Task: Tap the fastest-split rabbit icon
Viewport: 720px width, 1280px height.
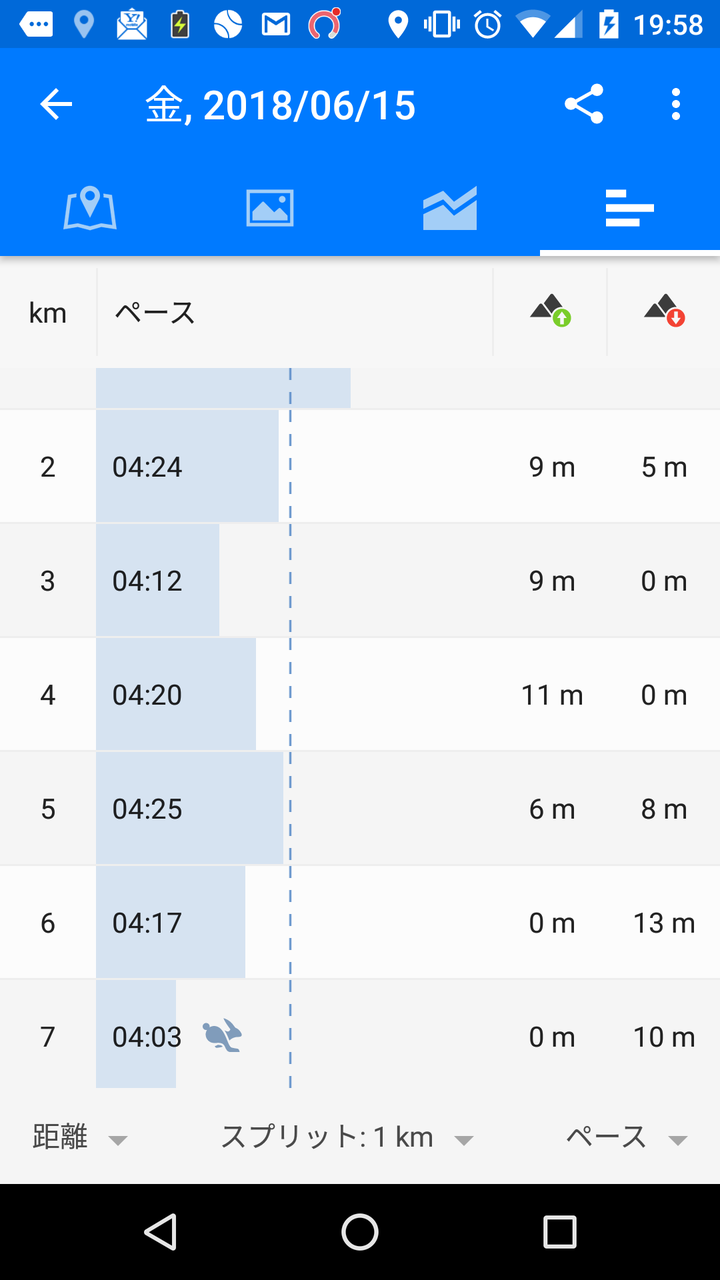Action: click(222, 1036)
